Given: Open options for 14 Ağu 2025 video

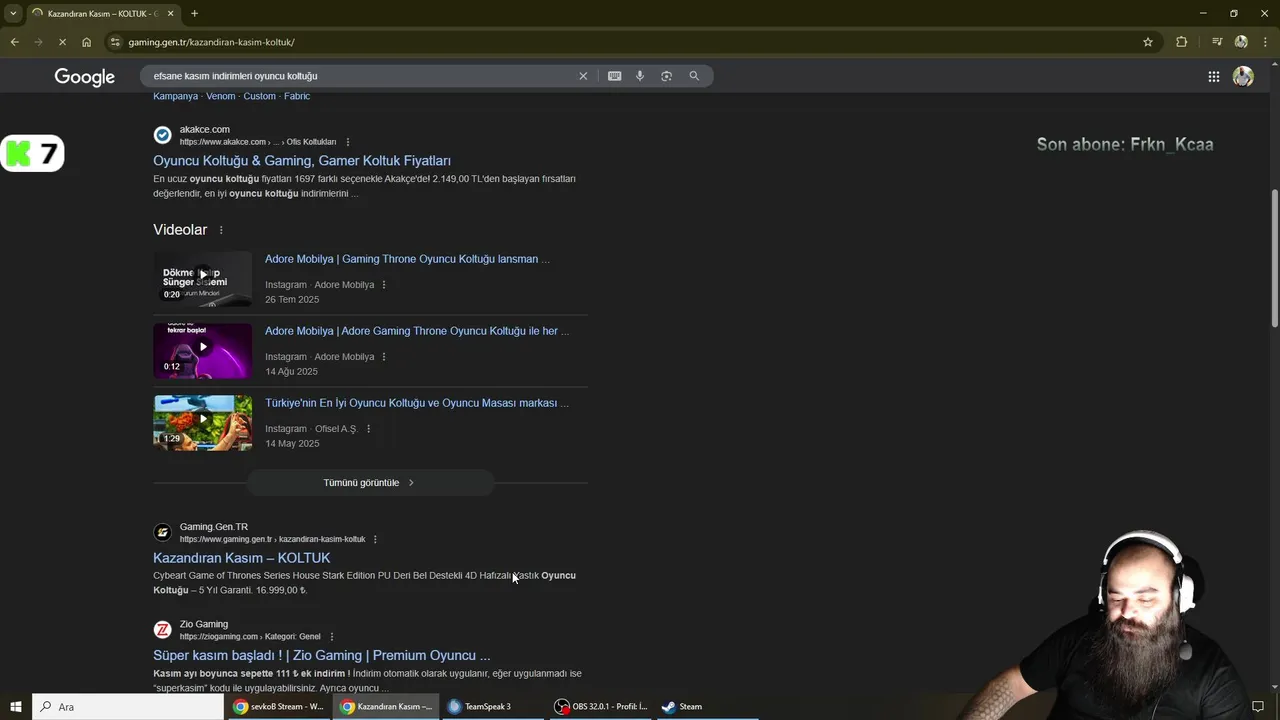Looking at the screenshot, I should click(x=384, y=357).
